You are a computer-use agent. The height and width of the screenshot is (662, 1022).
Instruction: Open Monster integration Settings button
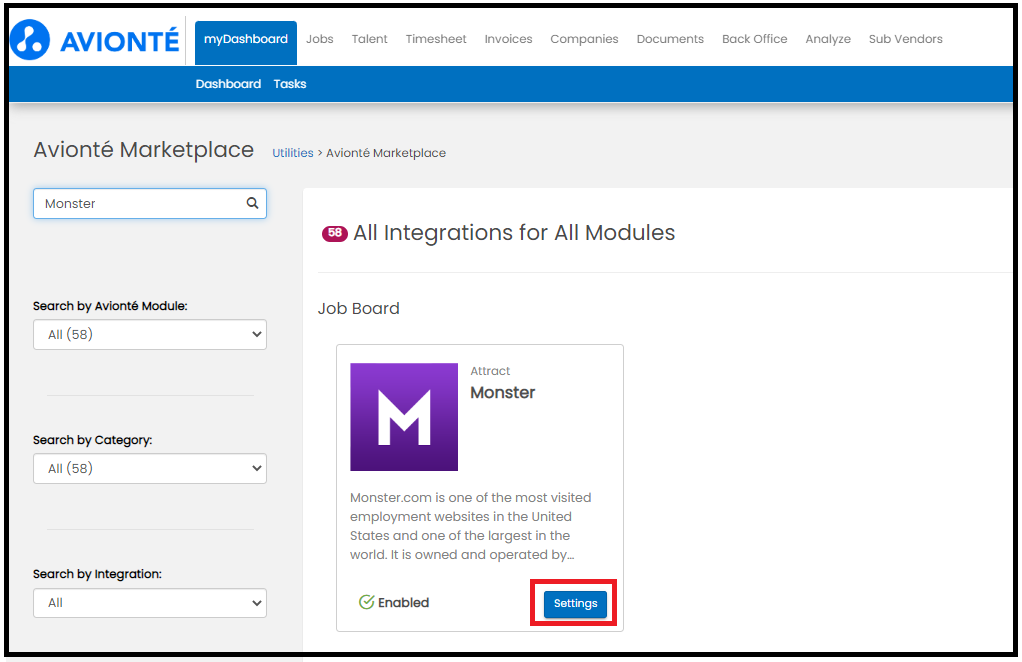pos(576,603)
